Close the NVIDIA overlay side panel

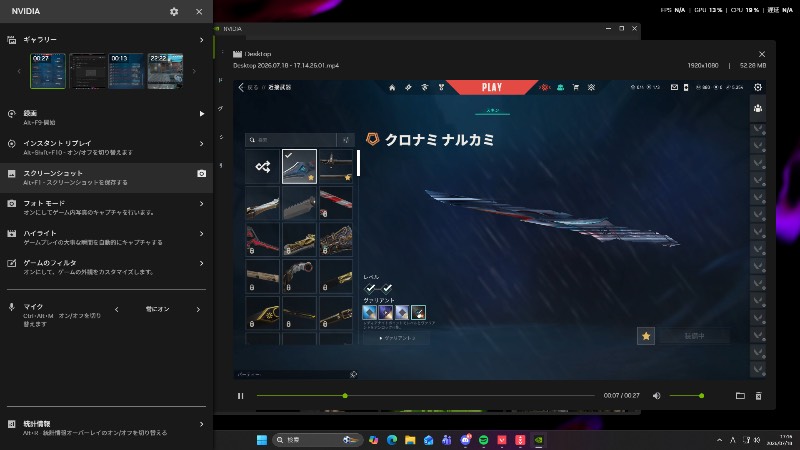pos(199,11)
